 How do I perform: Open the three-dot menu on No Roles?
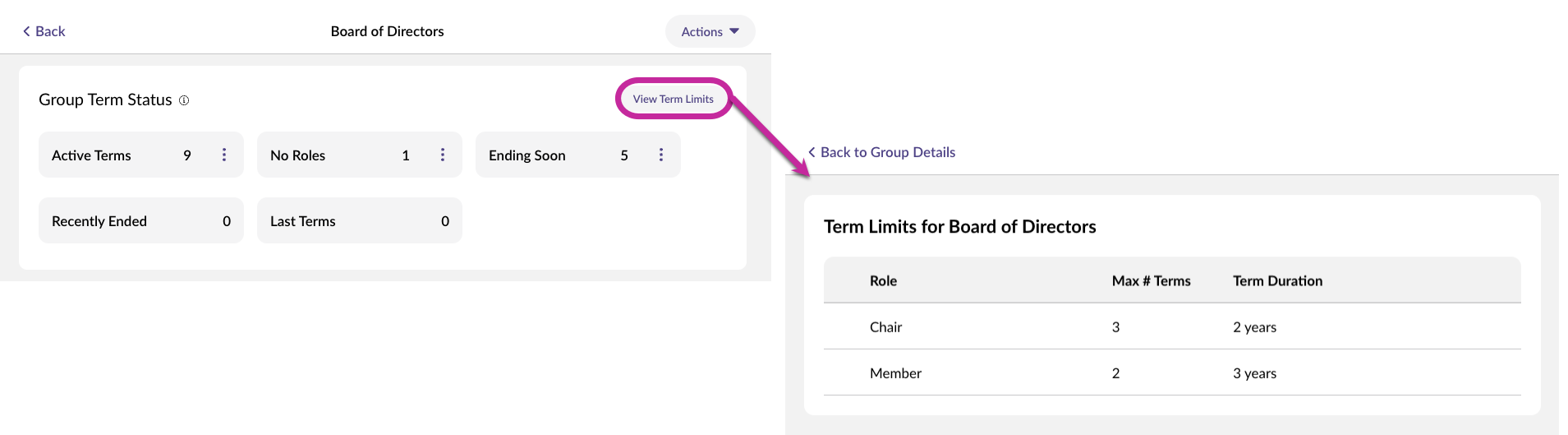(443, 155)
